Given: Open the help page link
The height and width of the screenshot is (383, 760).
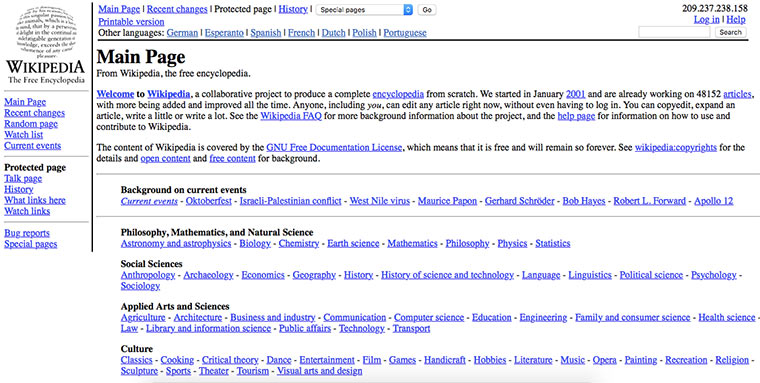Looking at the screenshot, I should (x=576, y=116).
